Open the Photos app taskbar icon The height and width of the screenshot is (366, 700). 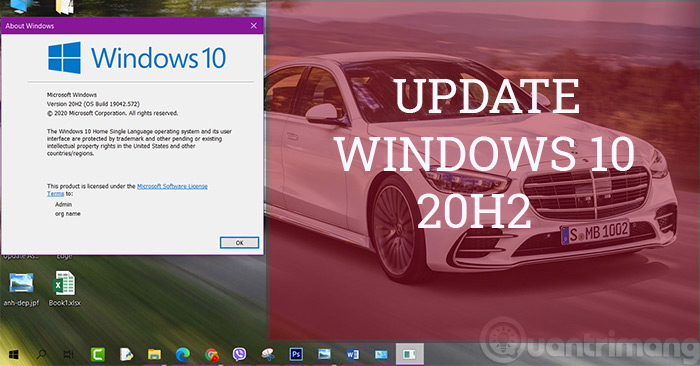point(325,355)
